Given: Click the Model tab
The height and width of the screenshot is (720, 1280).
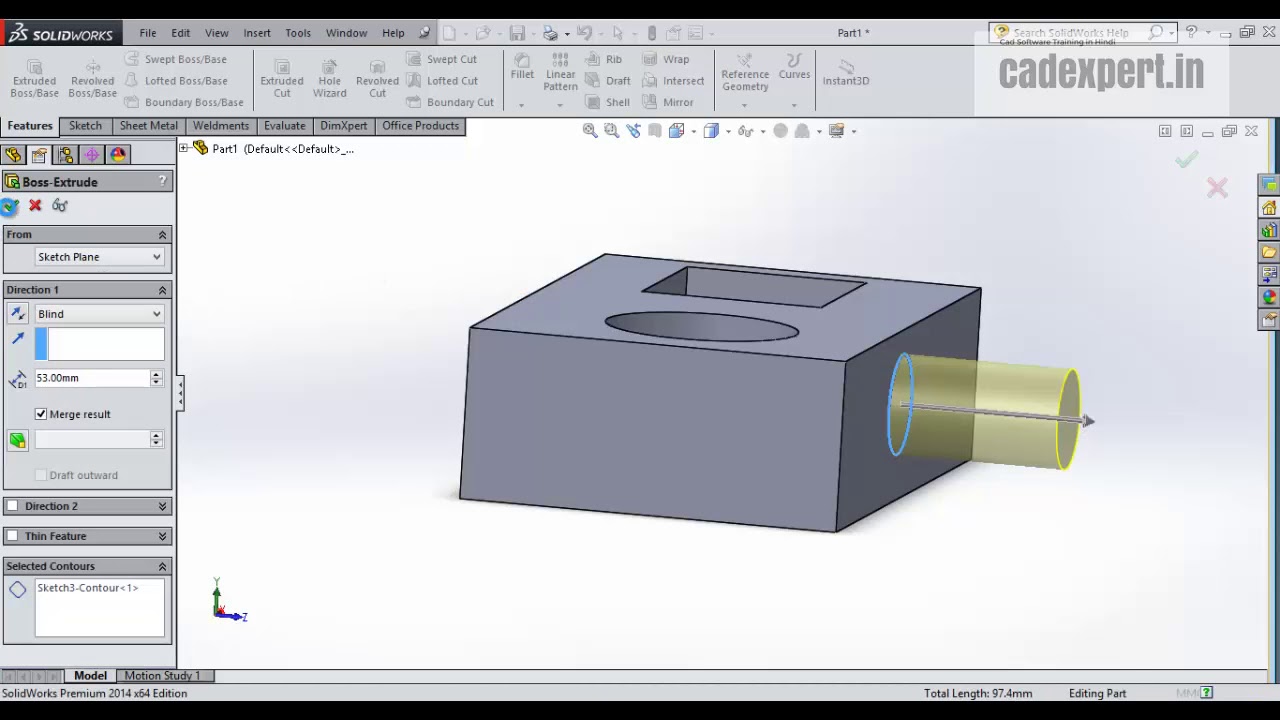Looking at the screenshot, I should click(x=90, y=676).
